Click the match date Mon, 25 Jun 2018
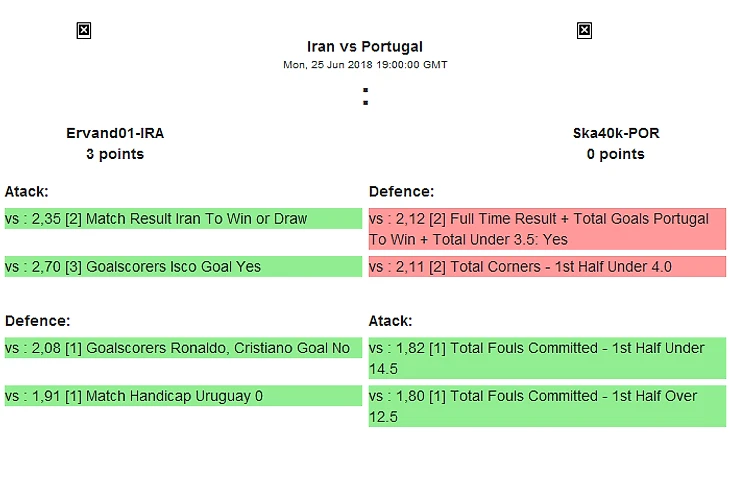730x480 pixels. point(365,64)
